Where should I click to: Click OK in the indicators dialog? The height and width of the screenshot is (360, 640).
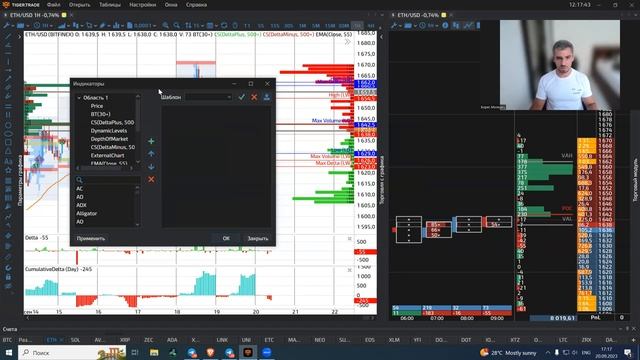(226, 238)
